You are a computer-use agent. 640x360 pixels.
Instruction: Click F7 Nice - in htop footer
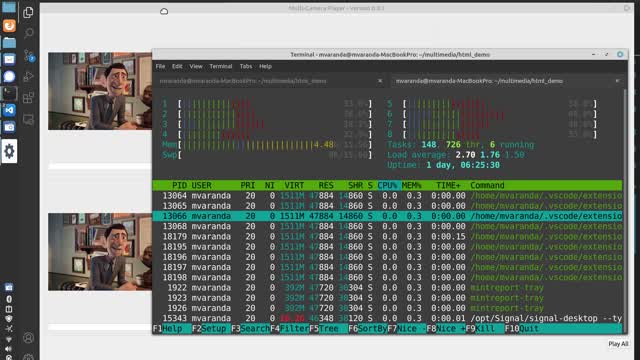pyautogui.click(x=407, y=329)
